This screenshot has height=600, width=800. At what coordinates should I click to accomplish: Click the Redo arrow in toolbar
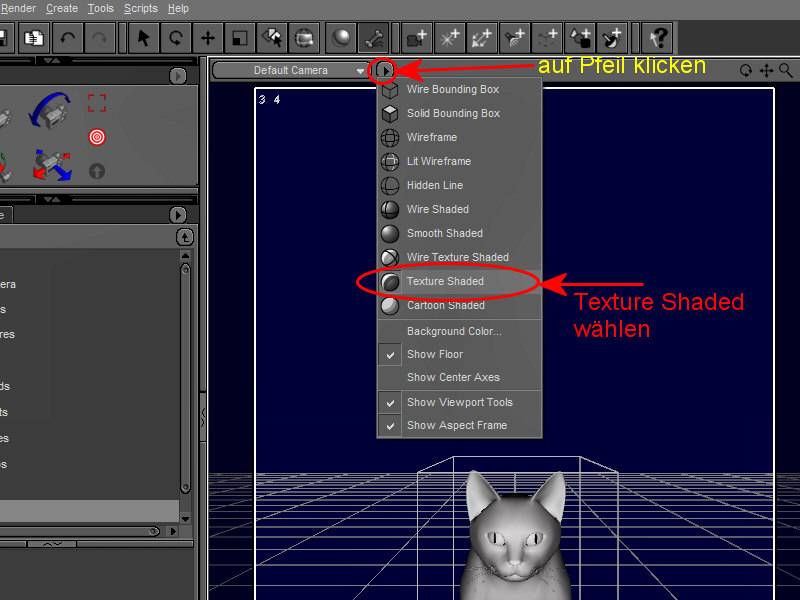[x=99, y=38]
